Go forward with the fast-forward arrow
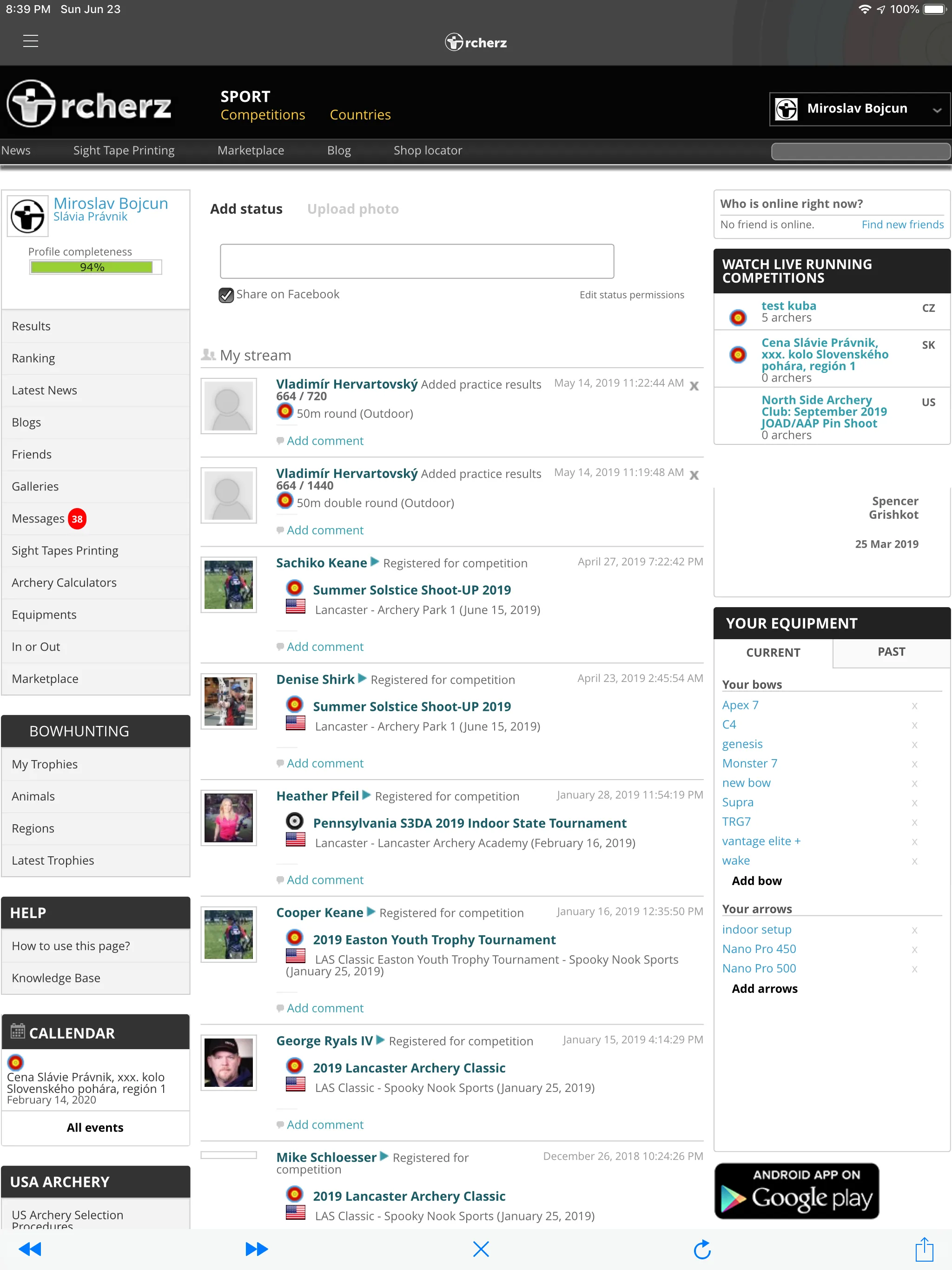The width and height of the screenshot is (952, 1270). (256, 1249)
